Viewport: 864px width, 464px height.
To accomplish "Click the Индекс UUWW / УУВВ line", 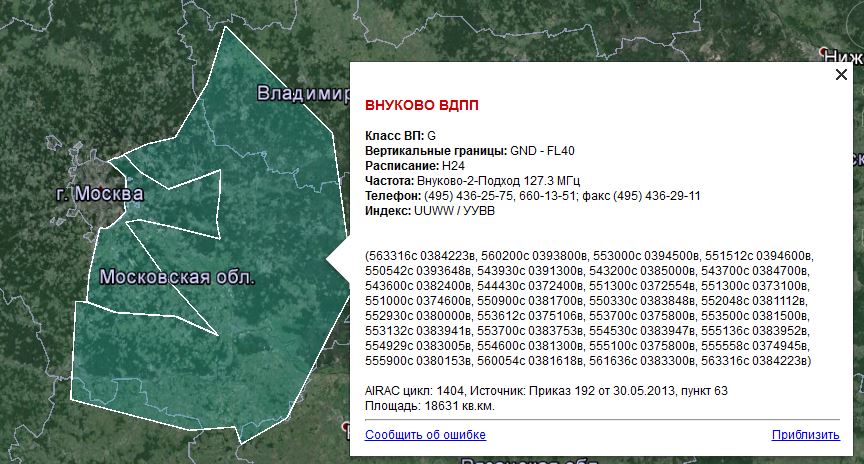I will click(x=429, y=210).
